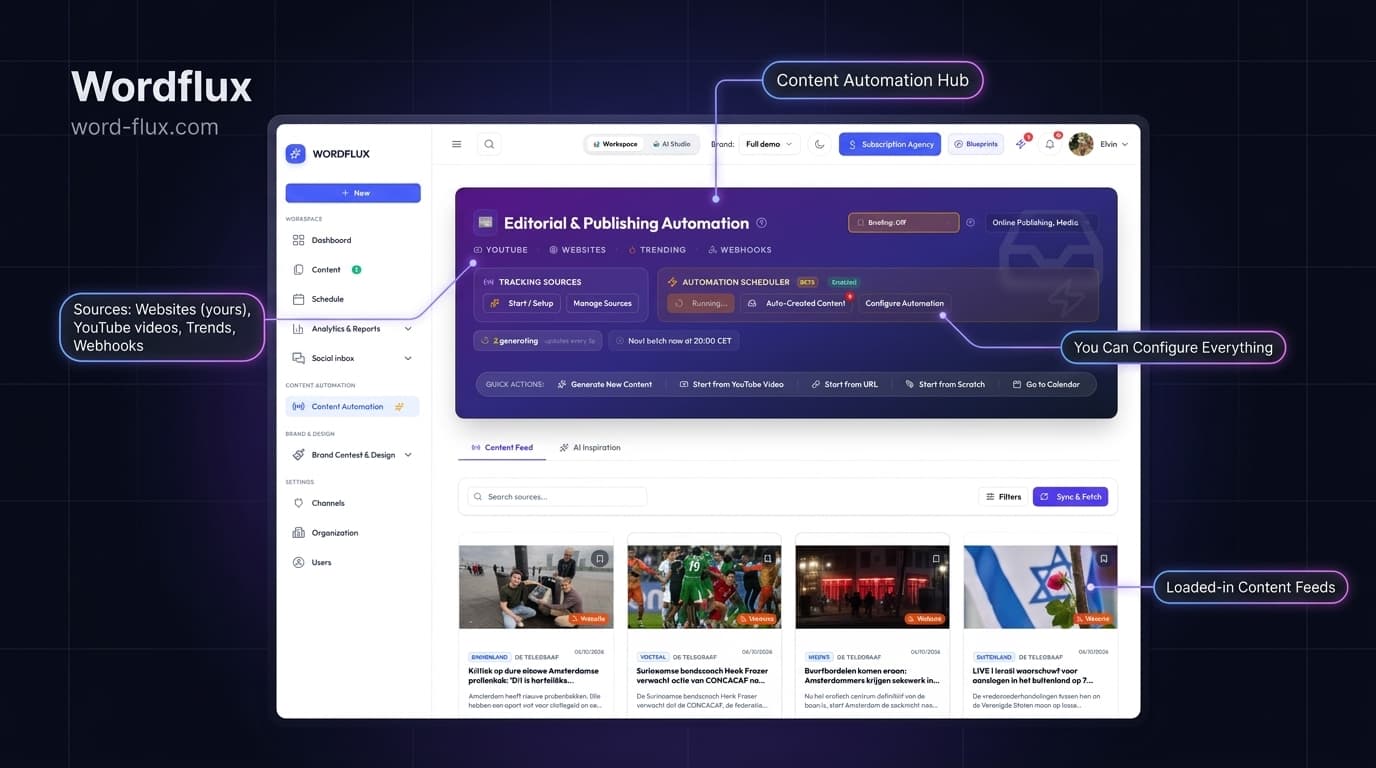This screenshot has height=768, width=1376.
Task: Click the generating status chip
Action: point(538,341)
